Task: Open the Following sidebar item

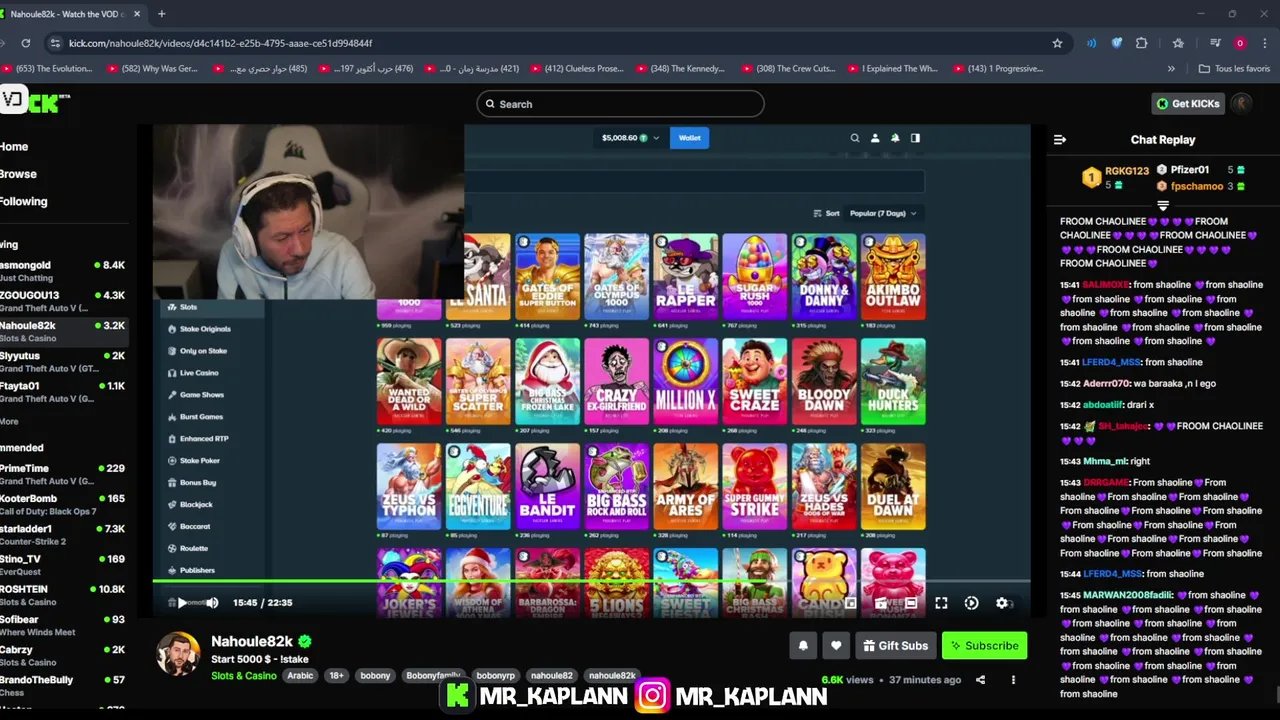Action: (24, 201)
